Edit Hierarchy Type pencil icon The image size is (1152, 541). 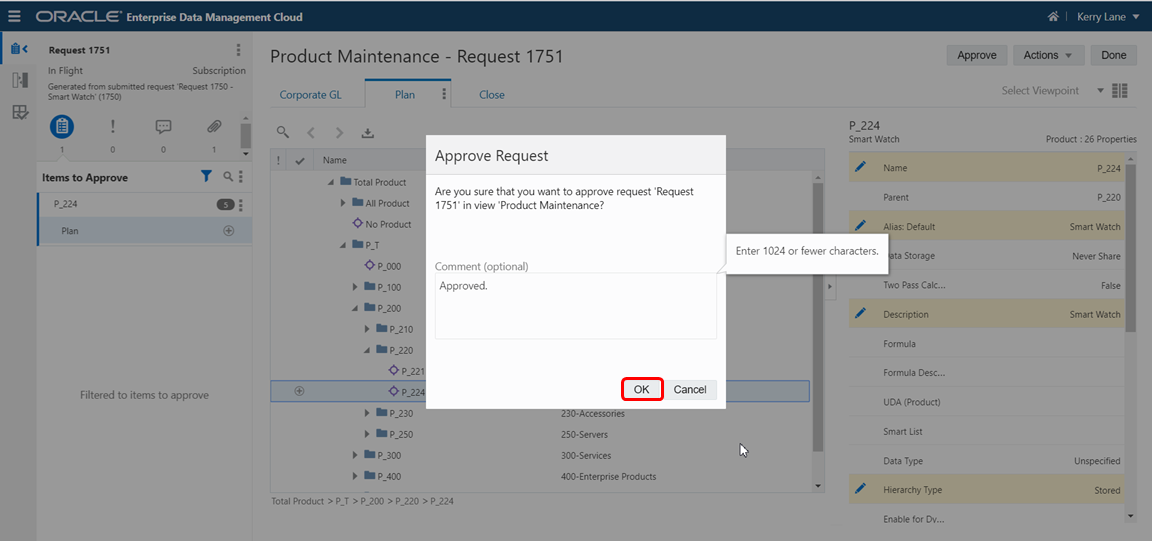click(861, 490)
